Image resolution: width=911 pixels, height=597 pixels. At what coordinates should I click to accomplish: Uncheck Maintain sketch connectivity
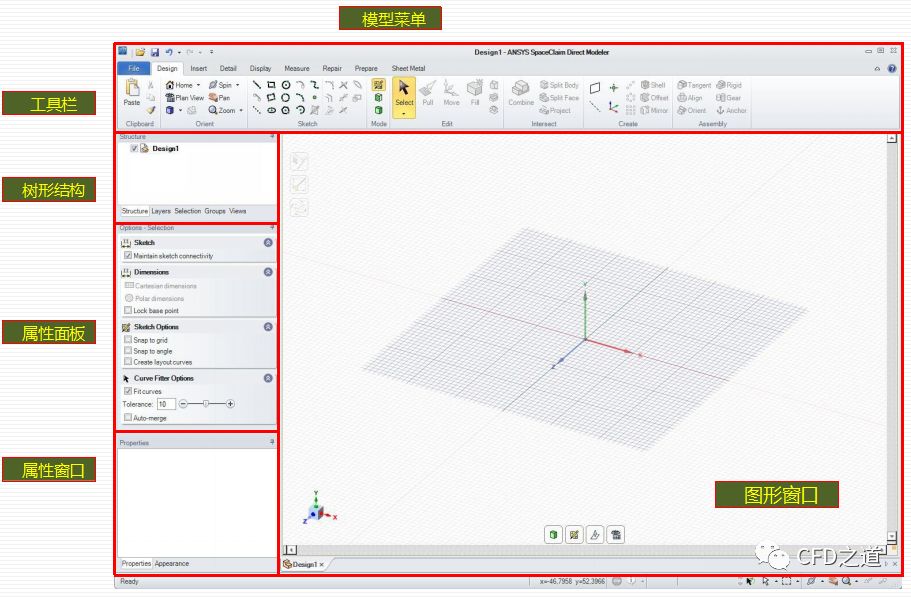(x=128, y=256)
